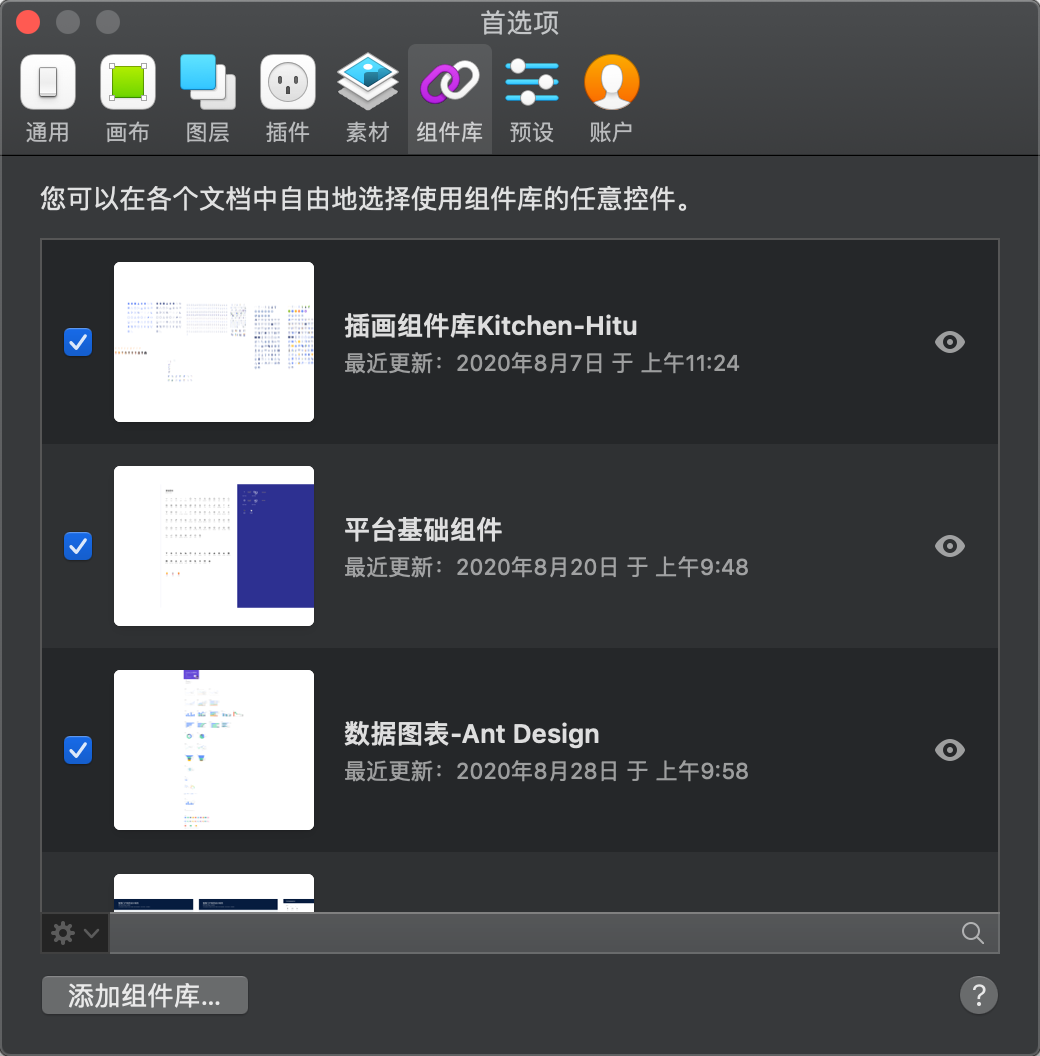This screenshot has height=1056, width=1040.
Task: Open the gear settings dropdown menu
Action: (74, 933)
